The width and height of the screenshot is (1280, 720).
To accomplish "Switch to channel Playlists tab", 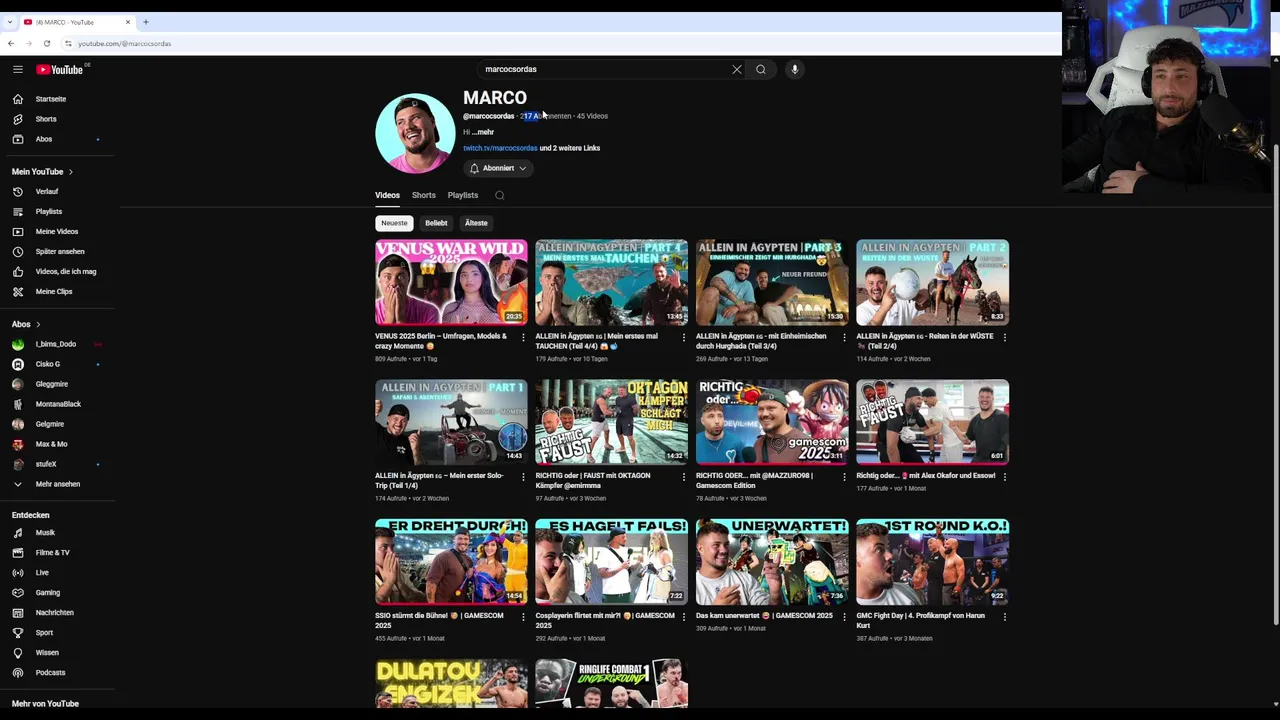I will point(463,195).
